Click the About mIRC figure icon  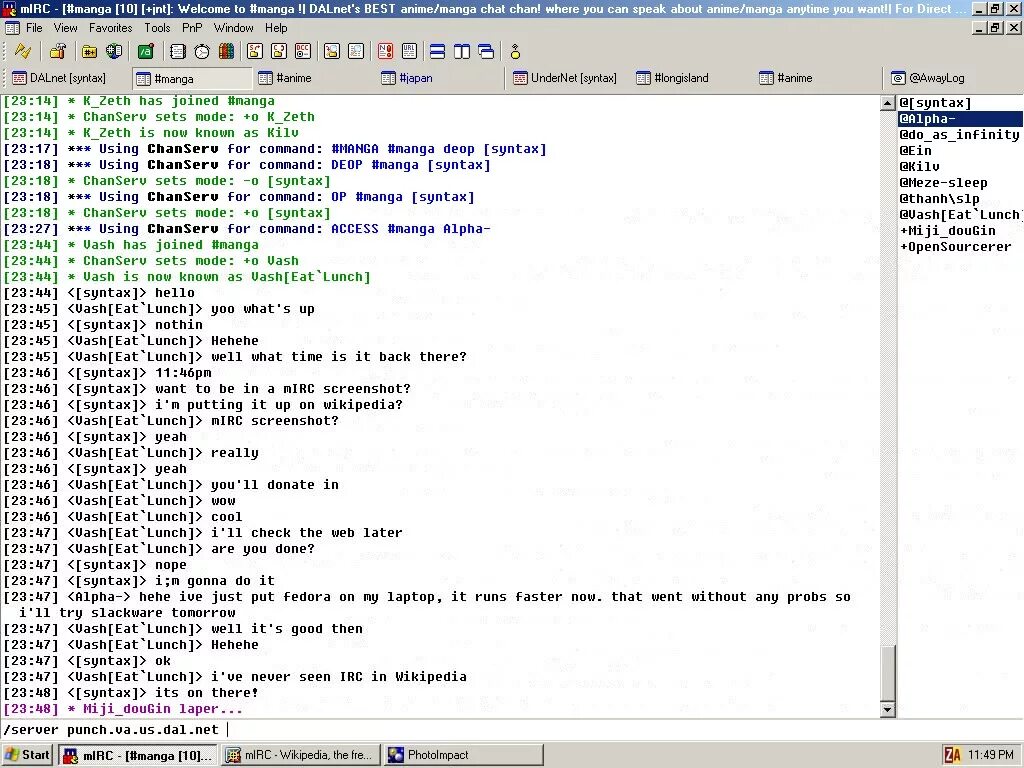tap(515, 51)
